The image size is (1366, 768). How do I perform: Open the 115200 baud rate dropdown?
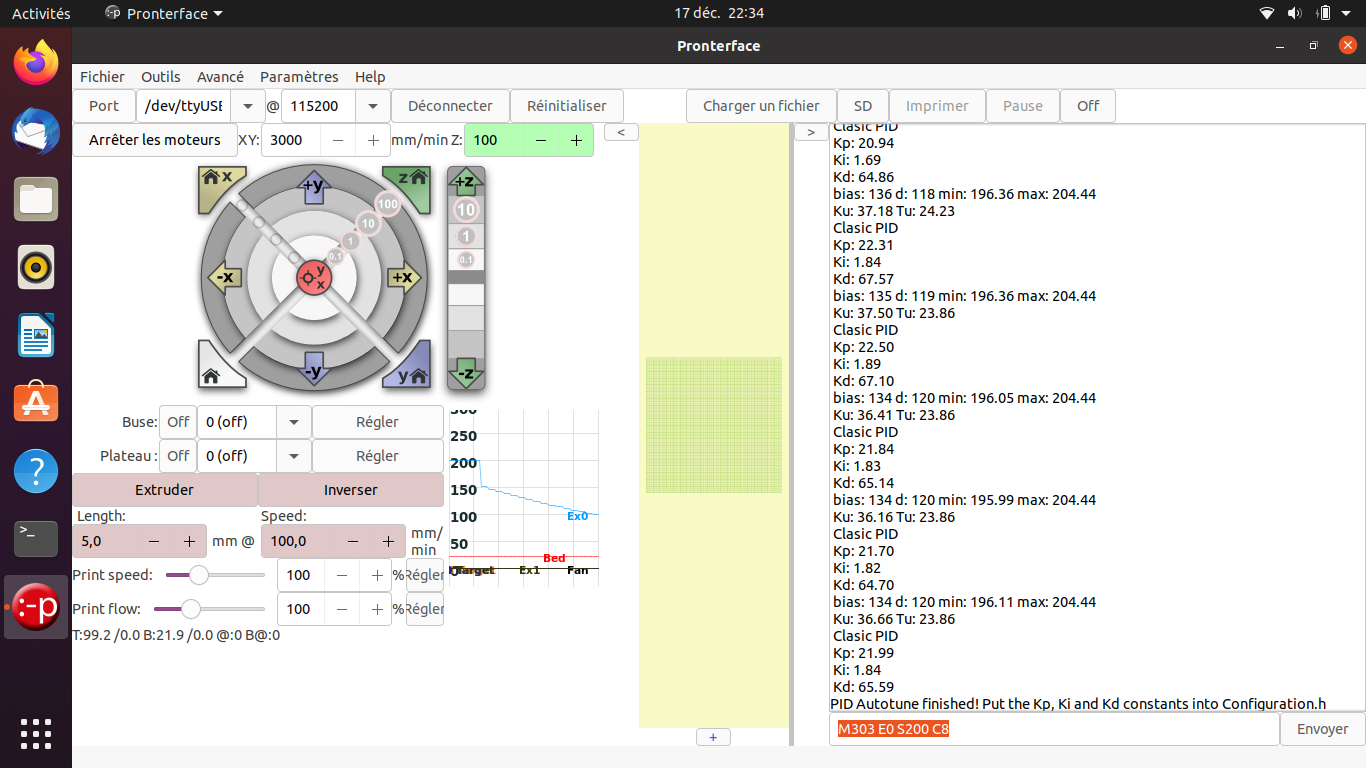coord(373,106)
